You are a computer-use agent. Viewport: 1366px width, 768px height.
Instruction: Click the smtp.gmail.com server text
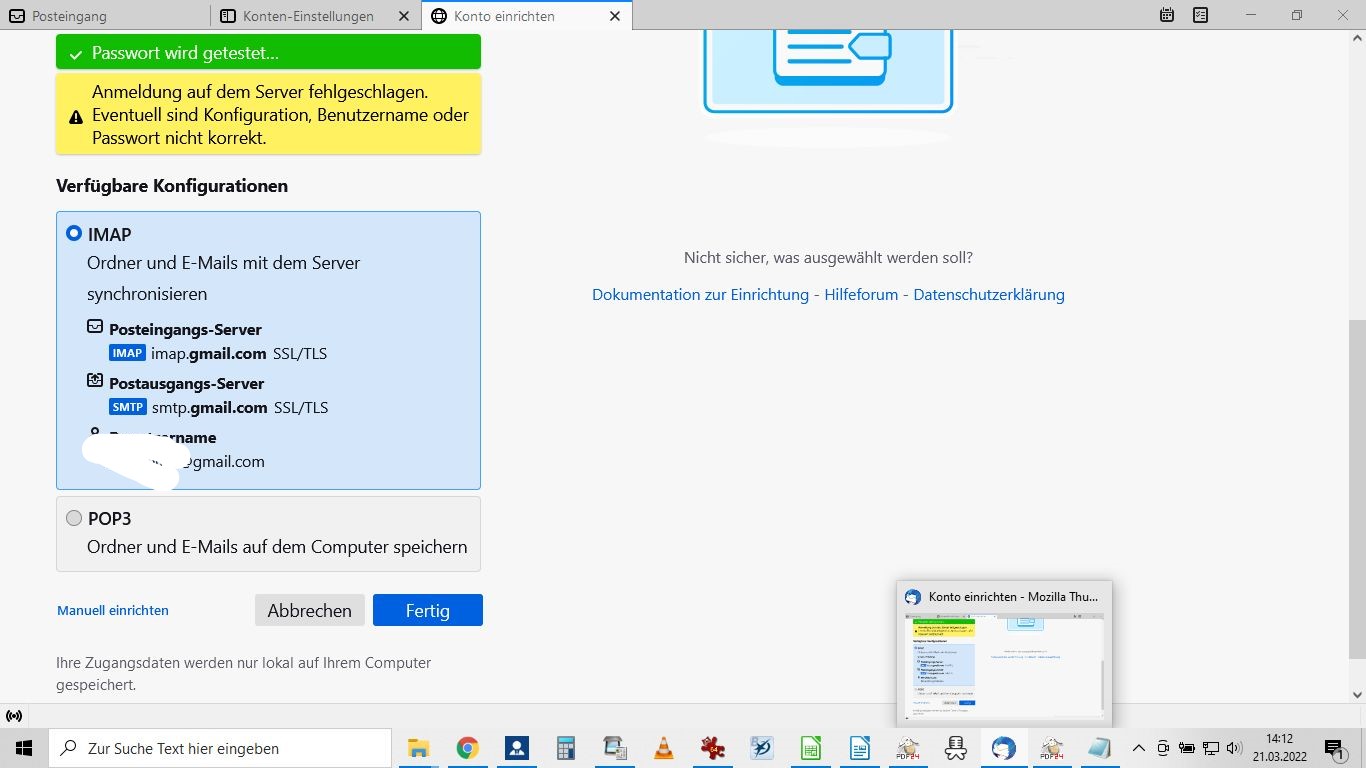click(x=210, y=407)
